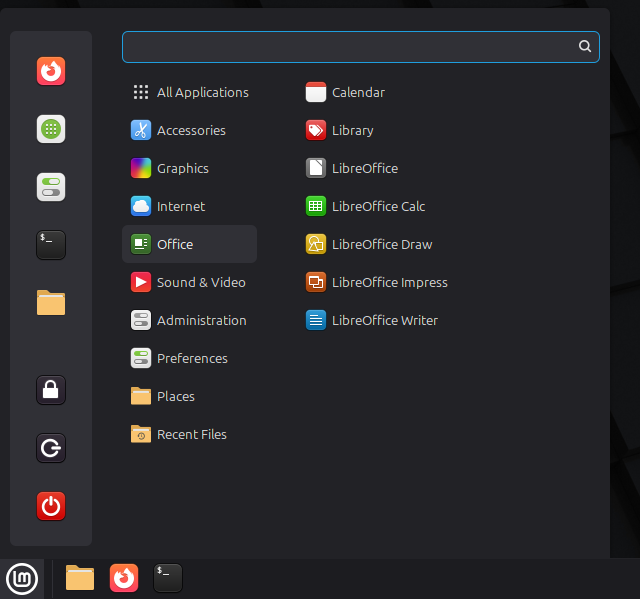This screenshot has width=640, height=599.
Task: Click the red power shutdown icon
Action: pyautogui.click(x=51, y=506)
